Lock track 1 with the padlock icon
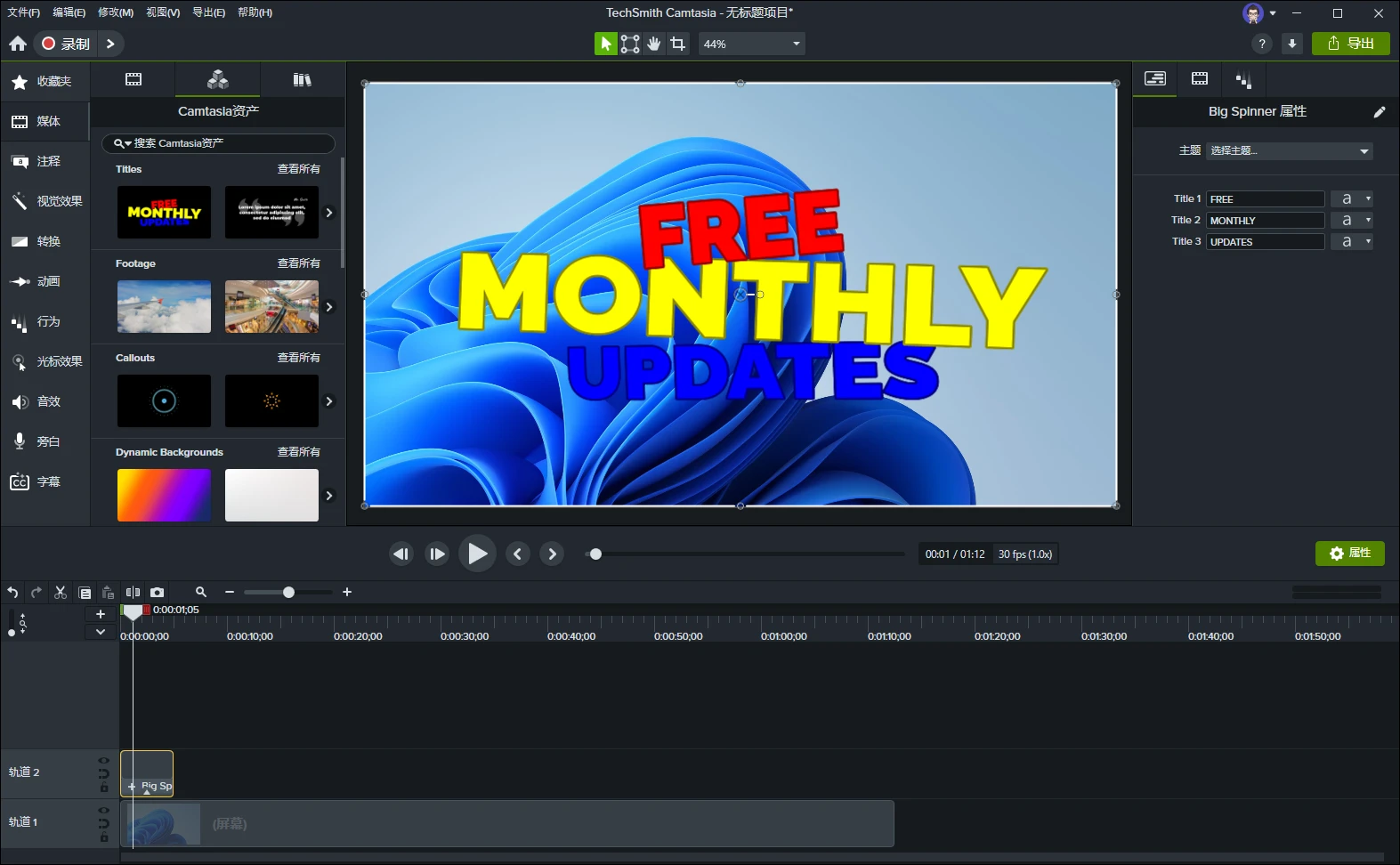Screen dimensions: 1400x865 [x=104, y=837]
